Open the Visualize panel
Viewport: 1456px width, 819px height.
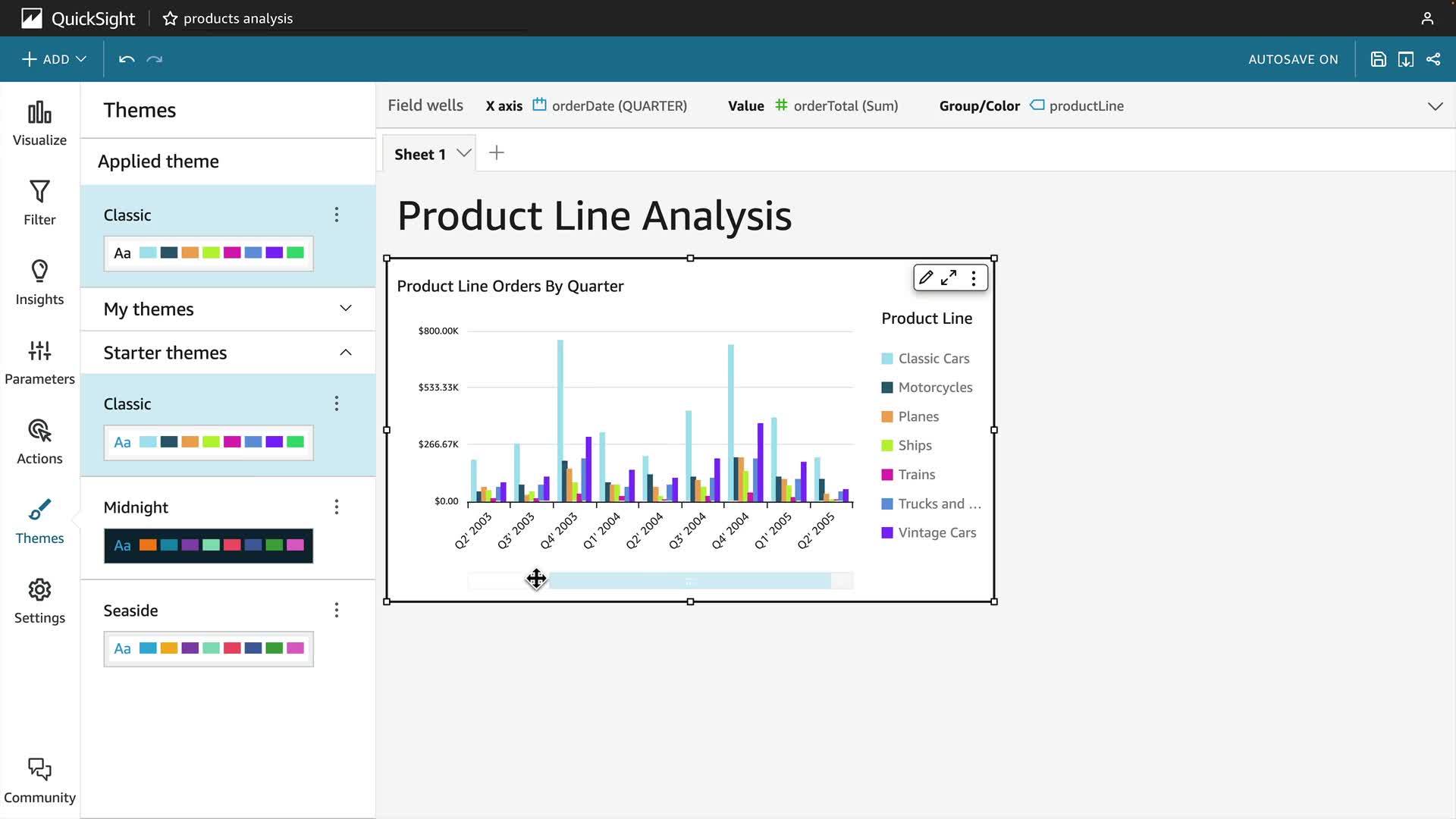pyautogui.click(x=39, y=124)
